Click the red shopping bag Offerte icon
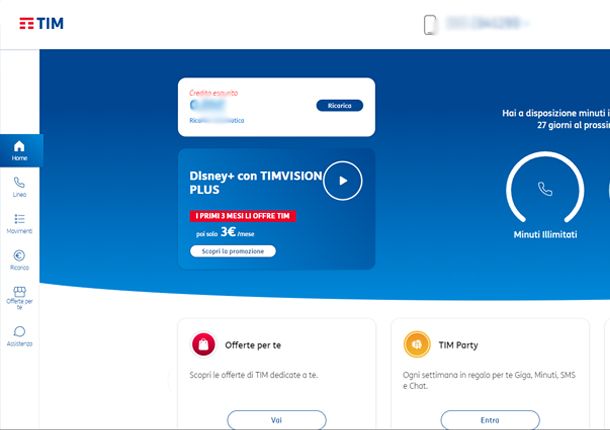610x430 pixels. point(203,344)
